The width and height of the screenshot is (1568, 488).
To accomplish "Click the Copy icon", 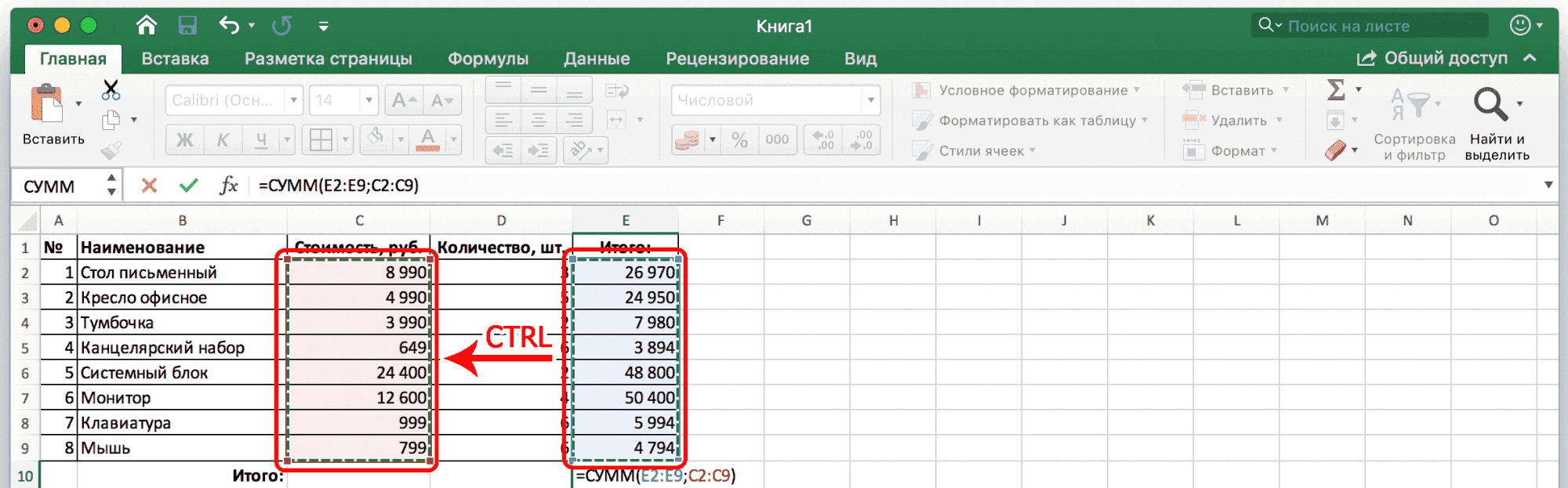I will click(x=111, y=119).
